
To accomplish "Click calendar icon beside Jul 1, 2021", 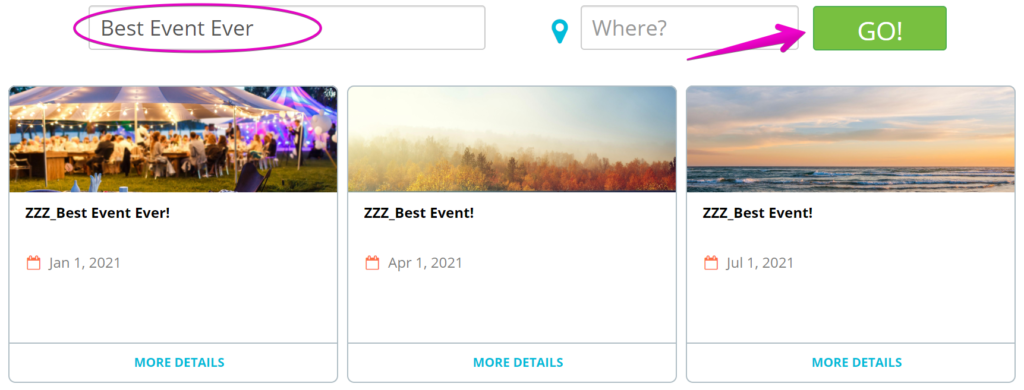I will [x=711, y=263].
